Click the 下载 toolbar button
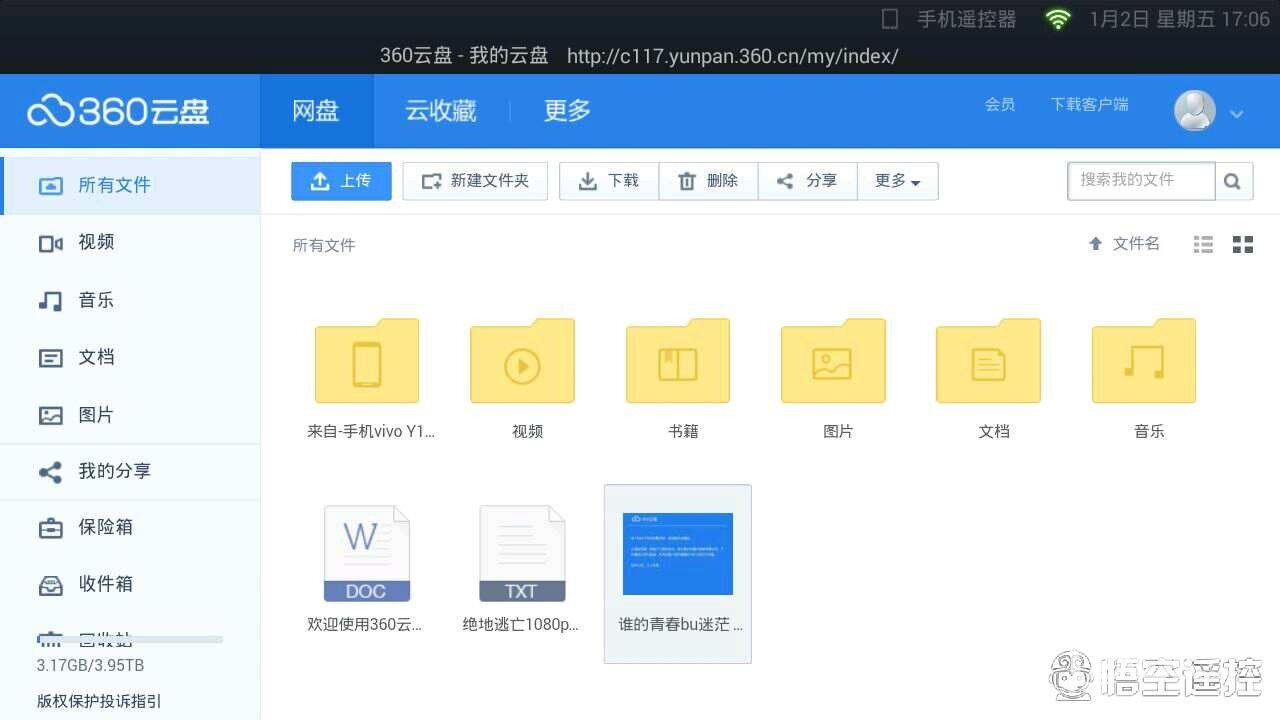This screenshot has width=1280, height=720. pos(609,181)
